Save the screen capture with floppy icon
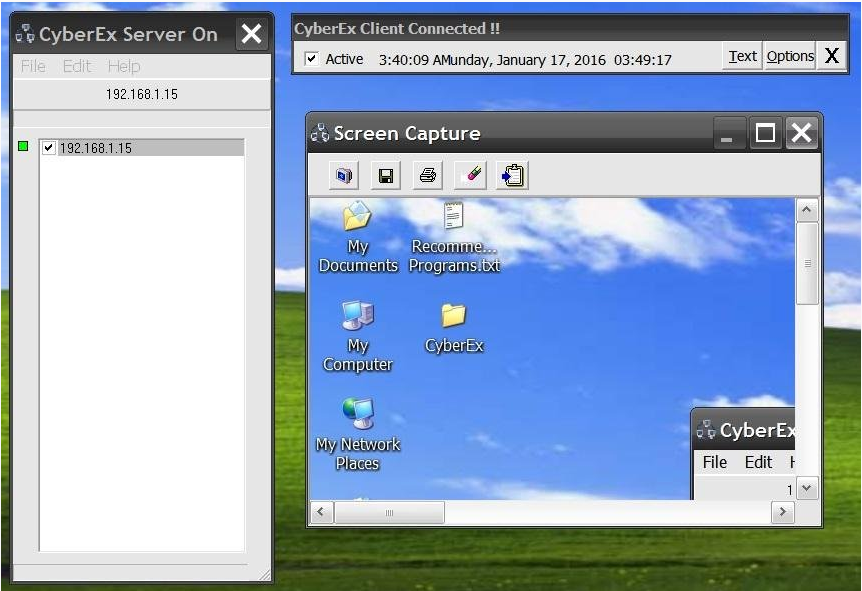This screenshot has width=862, height=591. pyautogui.click(x=385, y=176)
